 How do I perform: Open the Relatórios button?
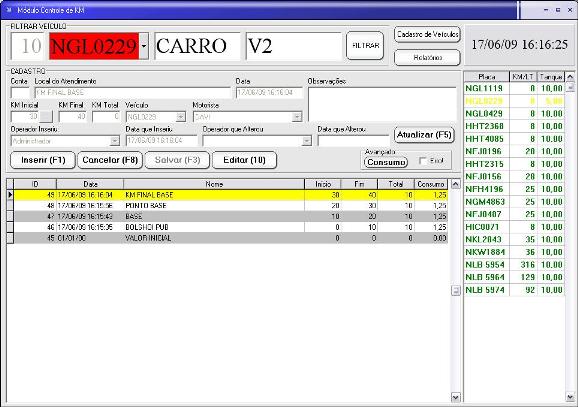pos(427,58)
